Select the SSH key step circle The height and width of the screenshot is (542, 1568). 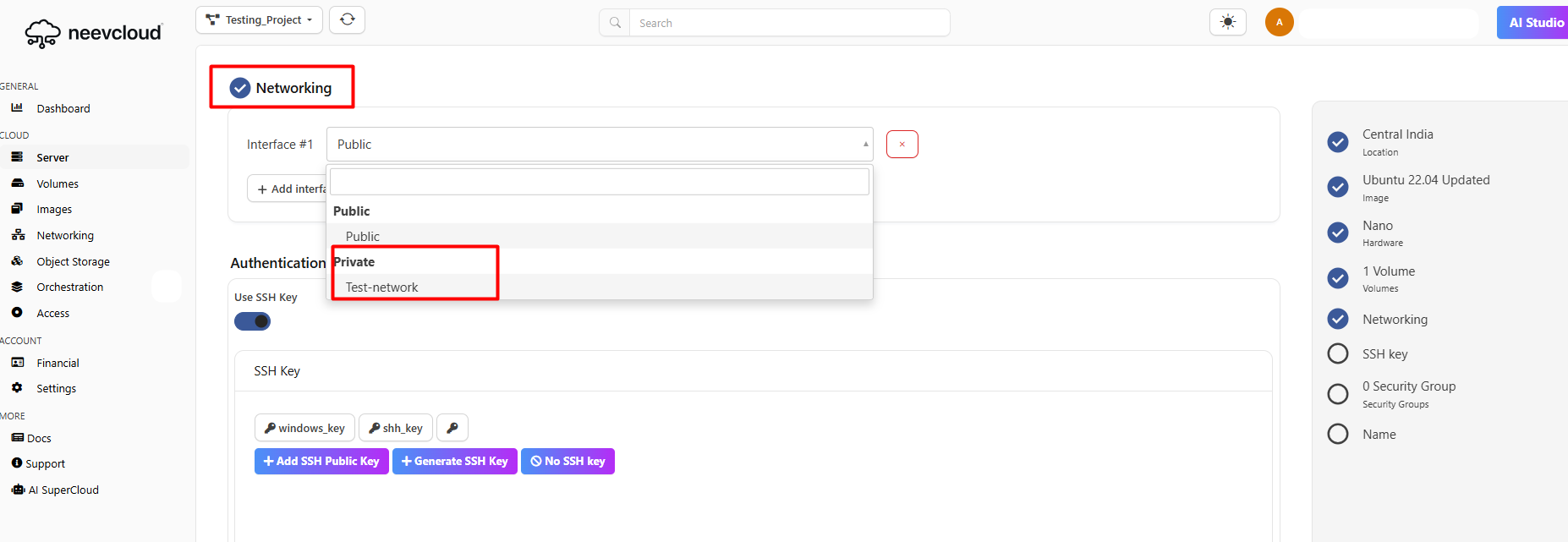pos(1338,353)
